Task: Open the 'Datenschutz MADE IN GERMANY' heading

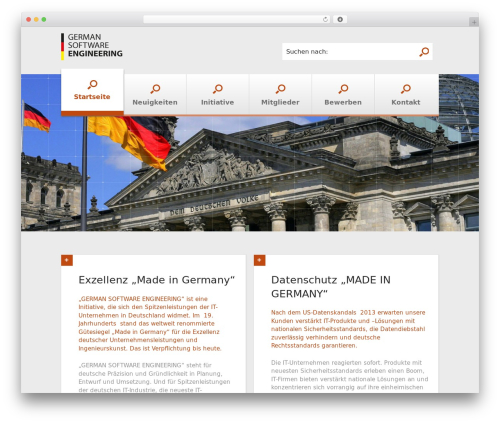Action: (x=331, y=287)
